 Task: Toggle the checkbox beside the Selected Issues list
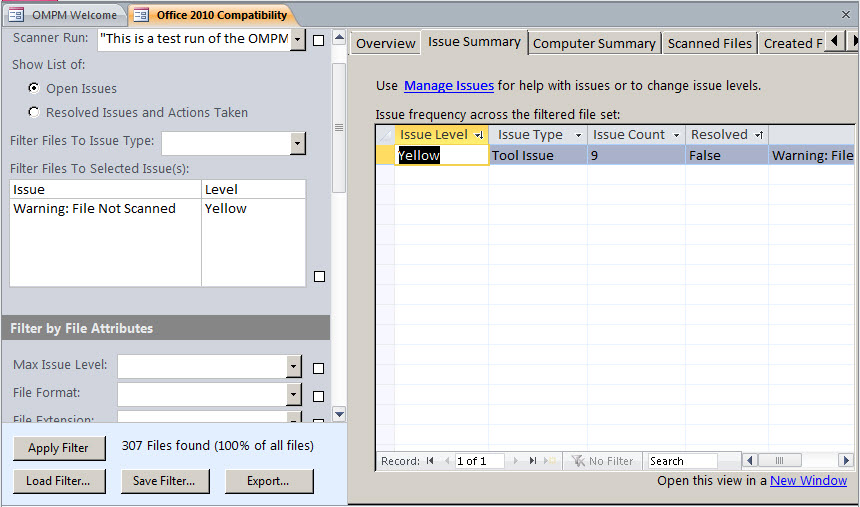point(319,277)
